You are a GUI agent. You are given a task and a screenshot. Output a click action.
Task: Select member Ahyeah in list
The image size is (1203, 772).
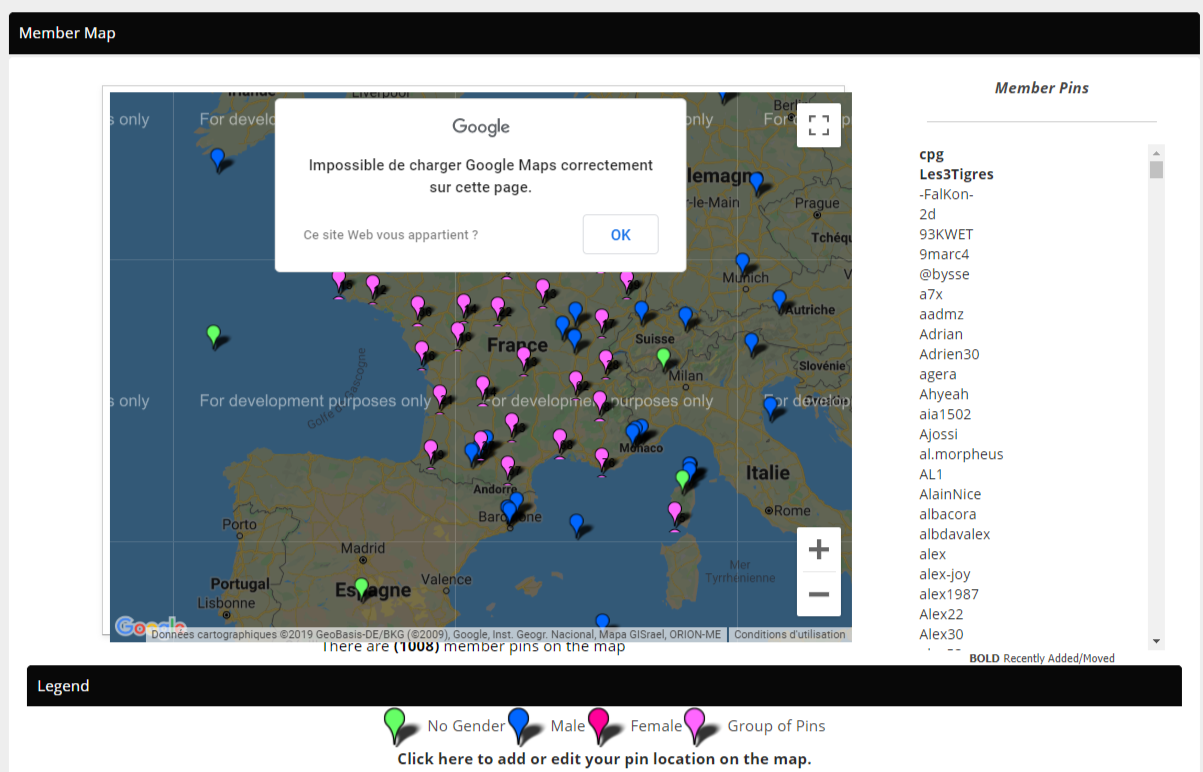coord(944,394)
